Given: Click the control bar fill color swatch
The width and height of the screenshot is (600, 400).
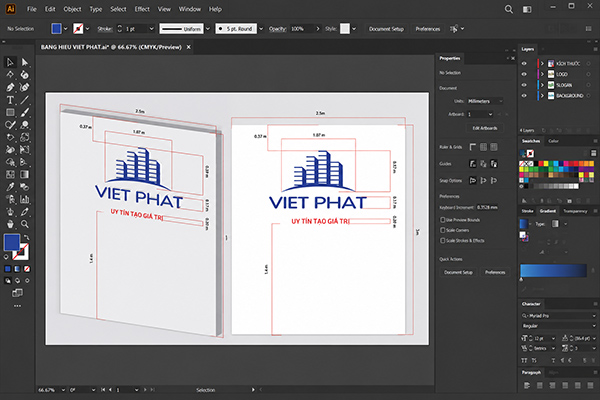Looking at the screenshot, I should pos(56,29).
